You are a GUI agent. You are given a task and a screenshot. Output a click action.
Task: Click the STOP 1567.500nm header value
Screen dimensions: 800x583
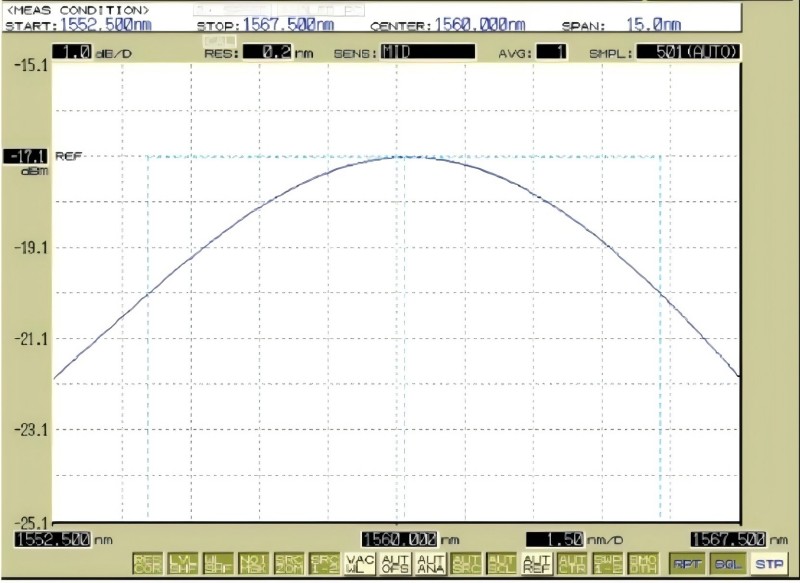coord(288,24)
